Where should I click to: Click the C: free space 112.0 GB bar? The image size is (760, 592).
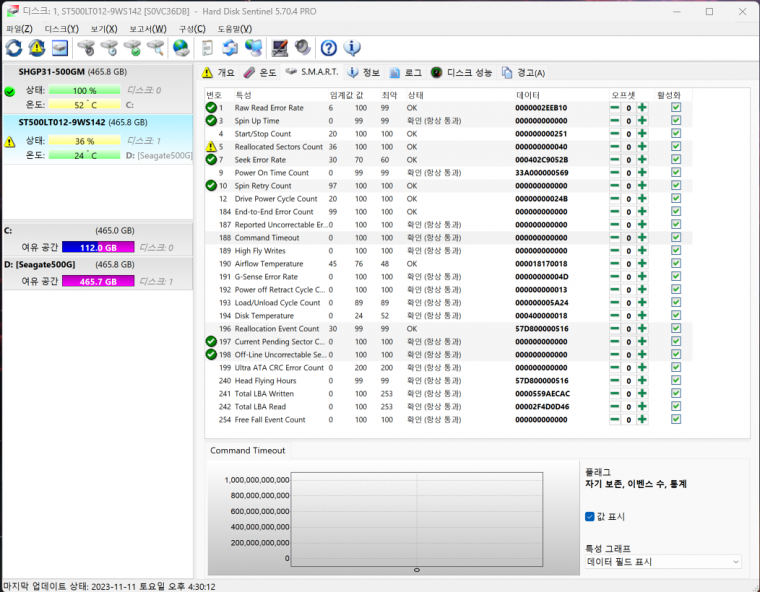click(x=98, y=247)
